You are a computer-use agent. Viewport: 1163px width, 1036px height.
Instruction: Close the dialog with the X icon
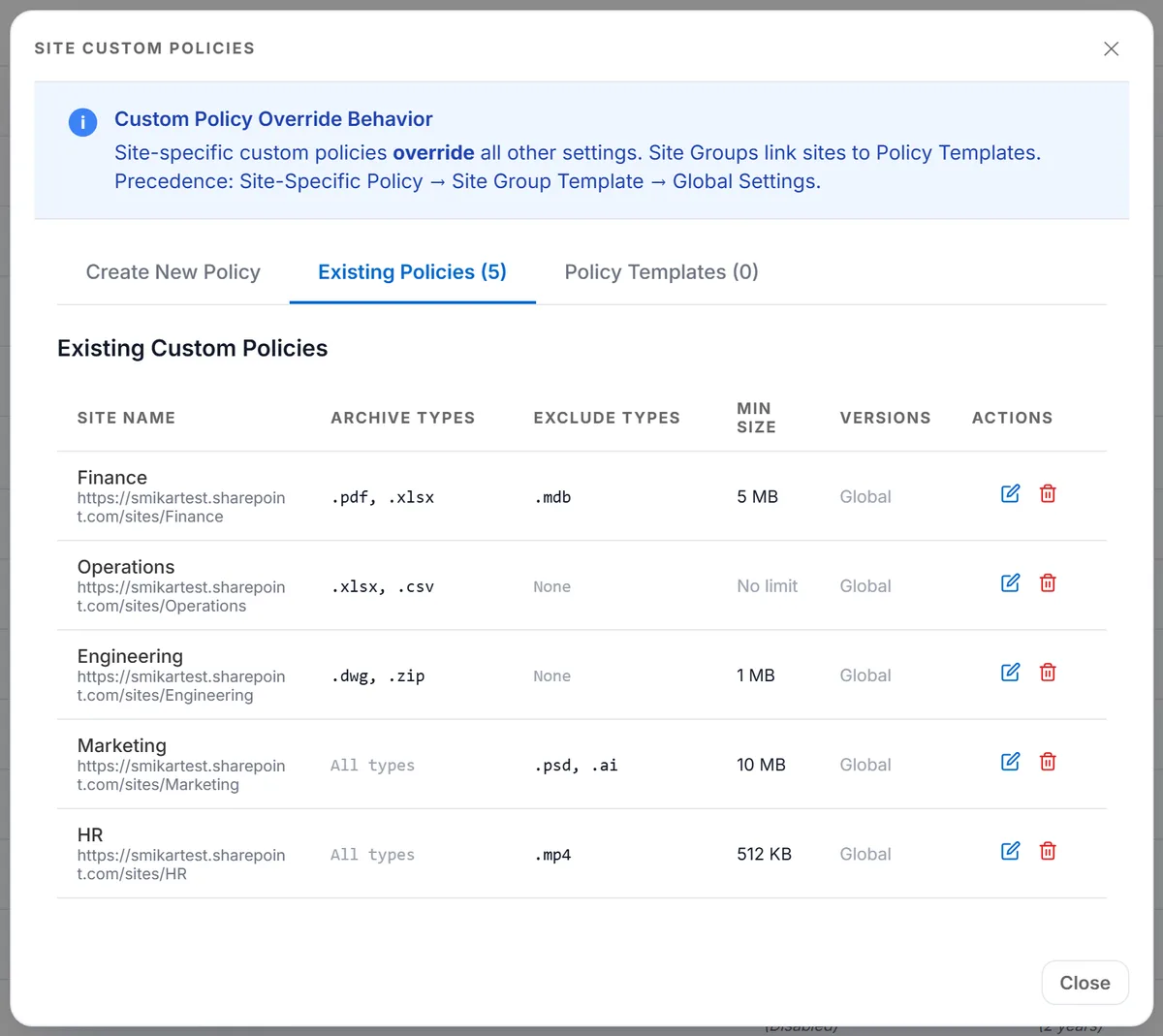point(1111,48)
